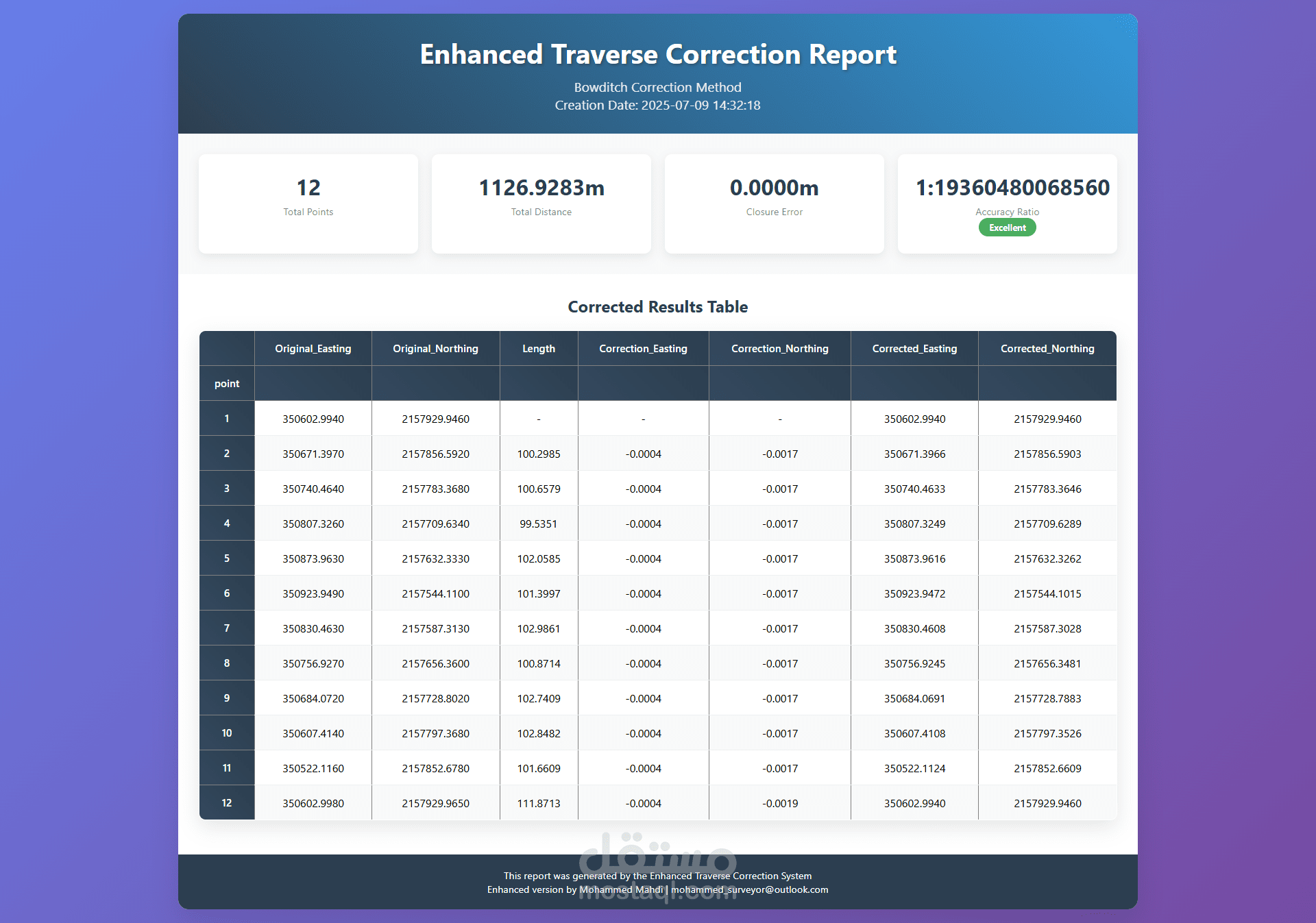1316x923 pixels.
Task: Click the Original_Easting column header
Action: pos(313,349)
